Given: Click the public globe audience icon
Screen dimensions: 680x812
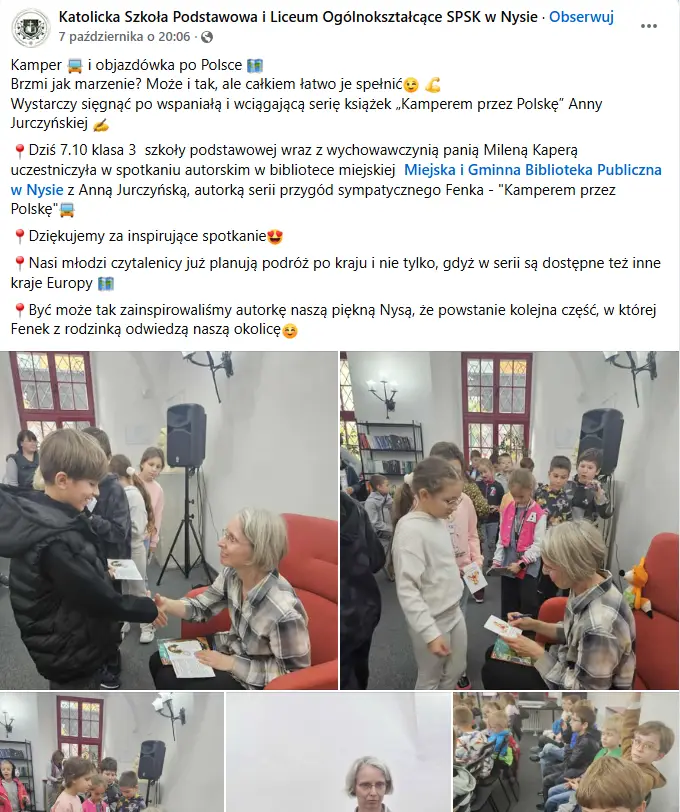Looking at the screenshot, I should coord(207,37).
